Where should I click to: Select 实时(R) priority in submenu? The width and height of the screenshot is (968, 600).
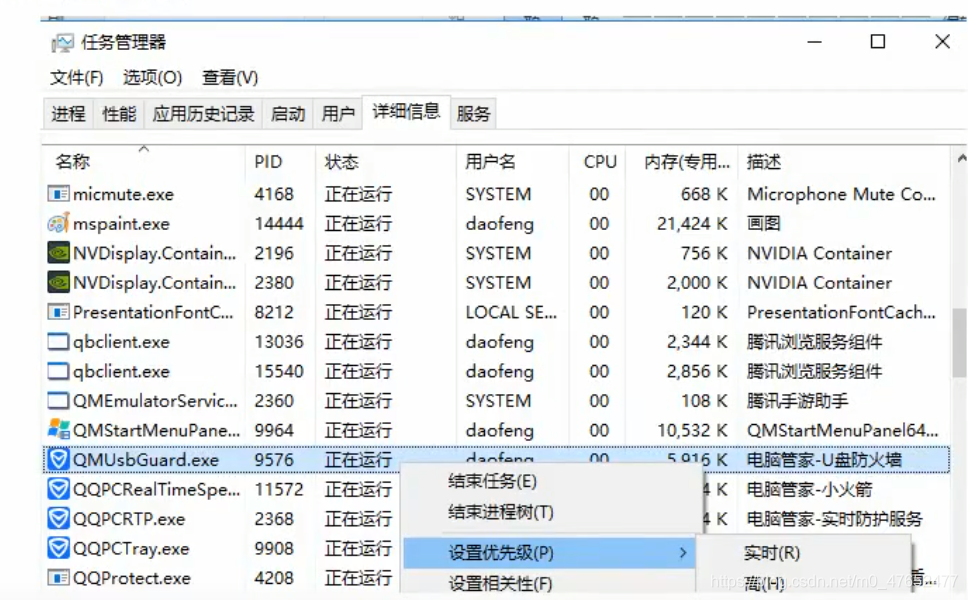(x=772, y=552)
